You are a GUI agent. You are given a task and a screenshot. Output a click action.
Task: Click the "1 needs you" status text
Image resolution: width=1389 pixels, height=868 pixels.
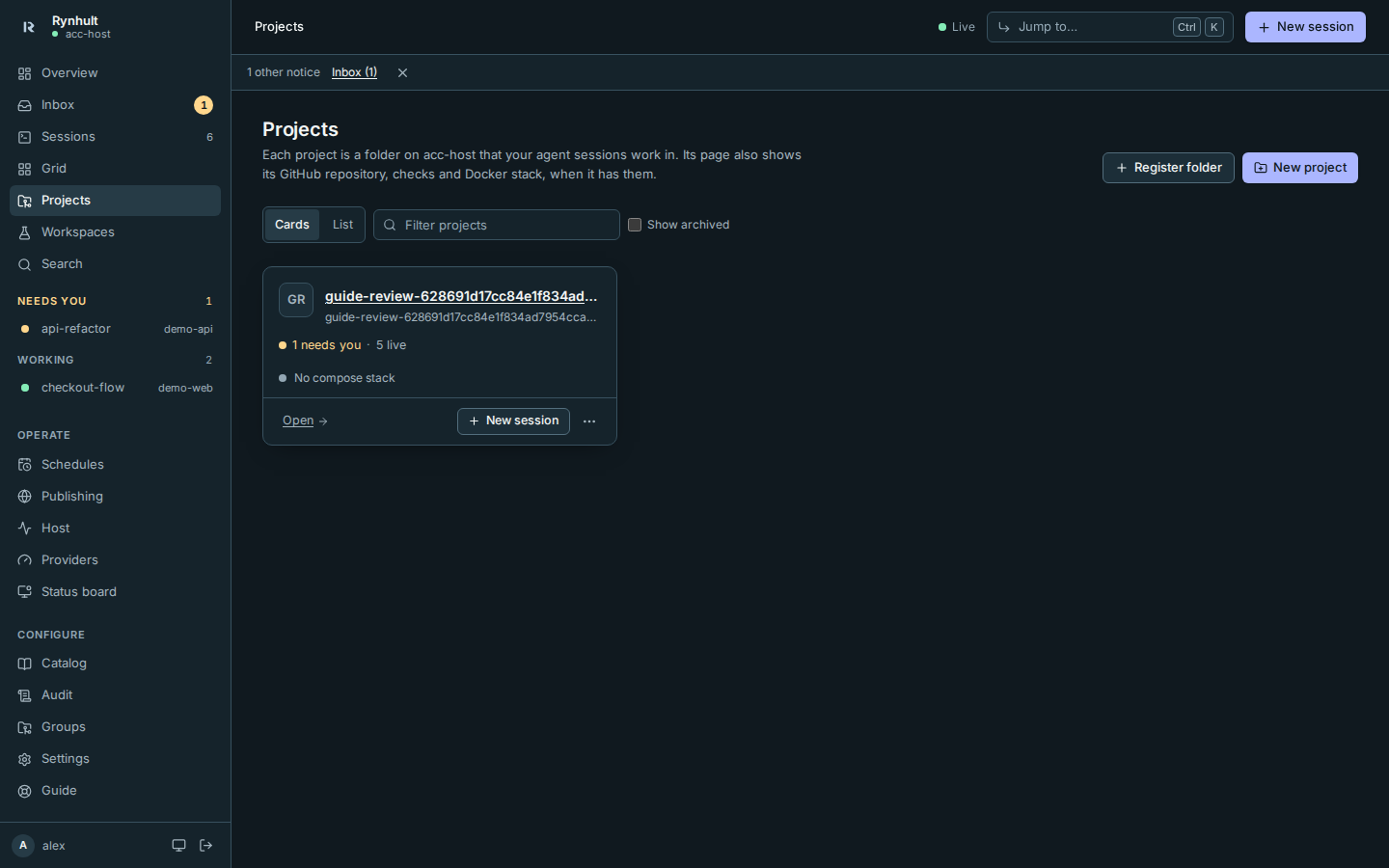click(327, 345)
